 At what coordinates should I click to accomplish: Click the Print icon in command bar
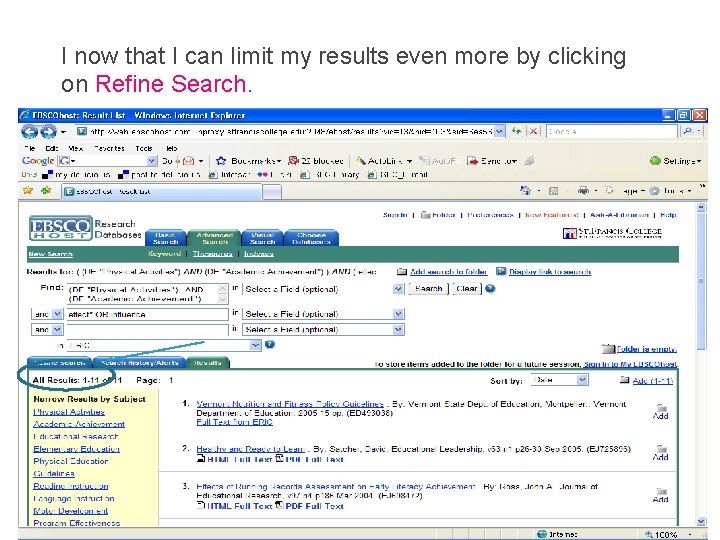point(583,190)
